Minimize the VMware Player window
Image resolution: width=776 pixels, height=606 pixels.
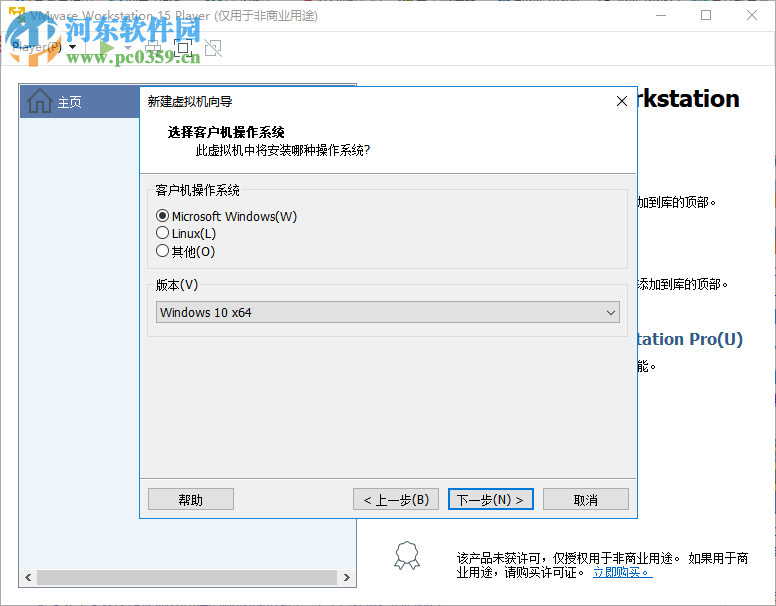(x=661, y=15)
